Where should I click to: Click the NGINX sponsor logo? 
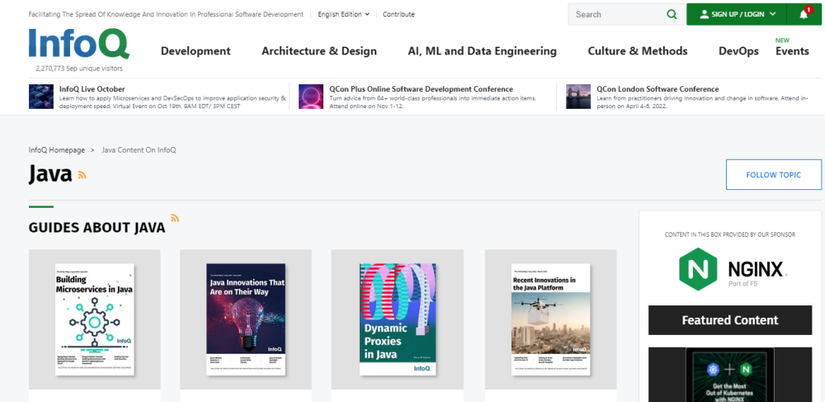(x=731, y=268)
